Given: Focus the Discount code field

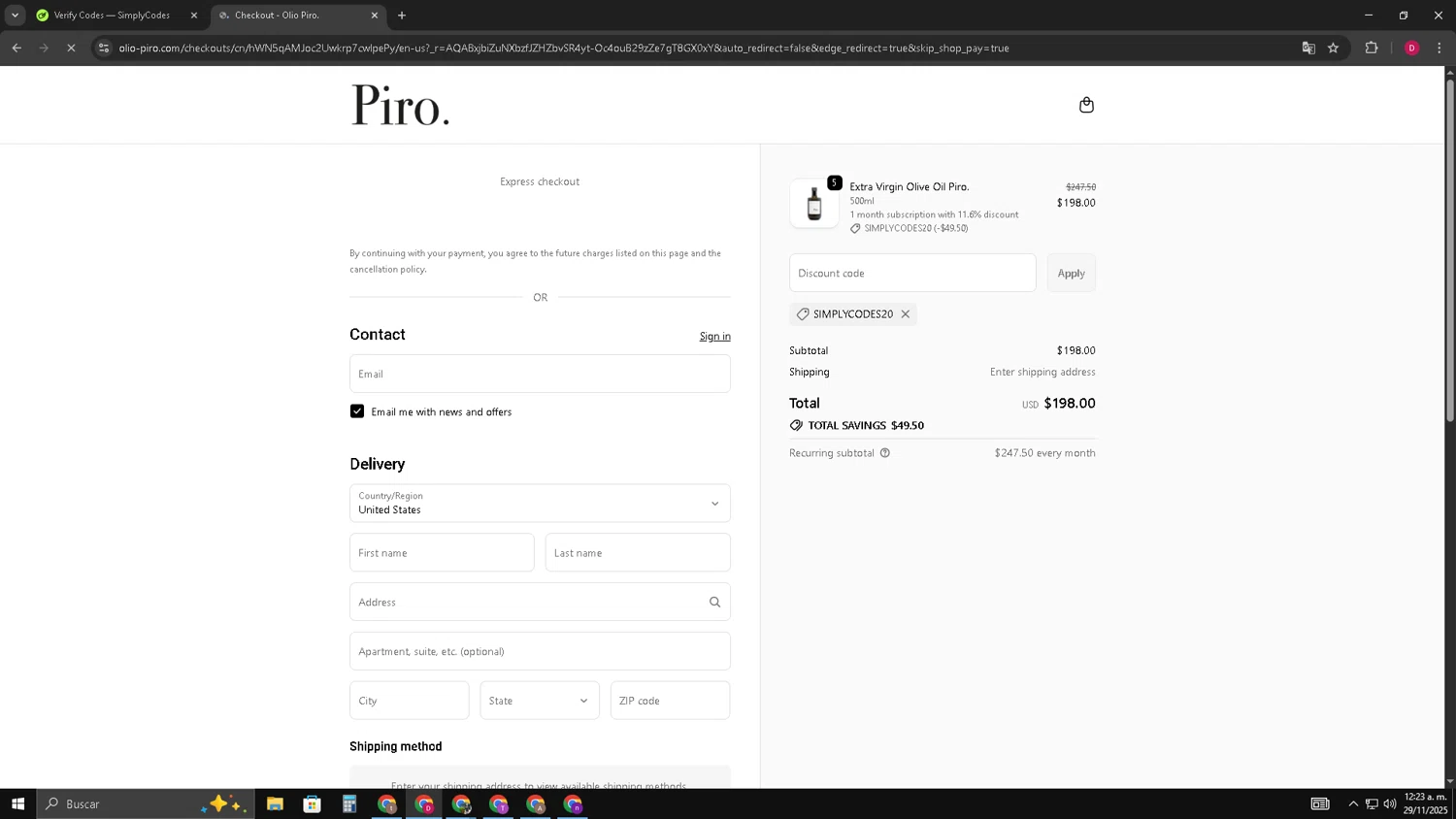Looking at the screenshot, I should click(x=912, y=274).
